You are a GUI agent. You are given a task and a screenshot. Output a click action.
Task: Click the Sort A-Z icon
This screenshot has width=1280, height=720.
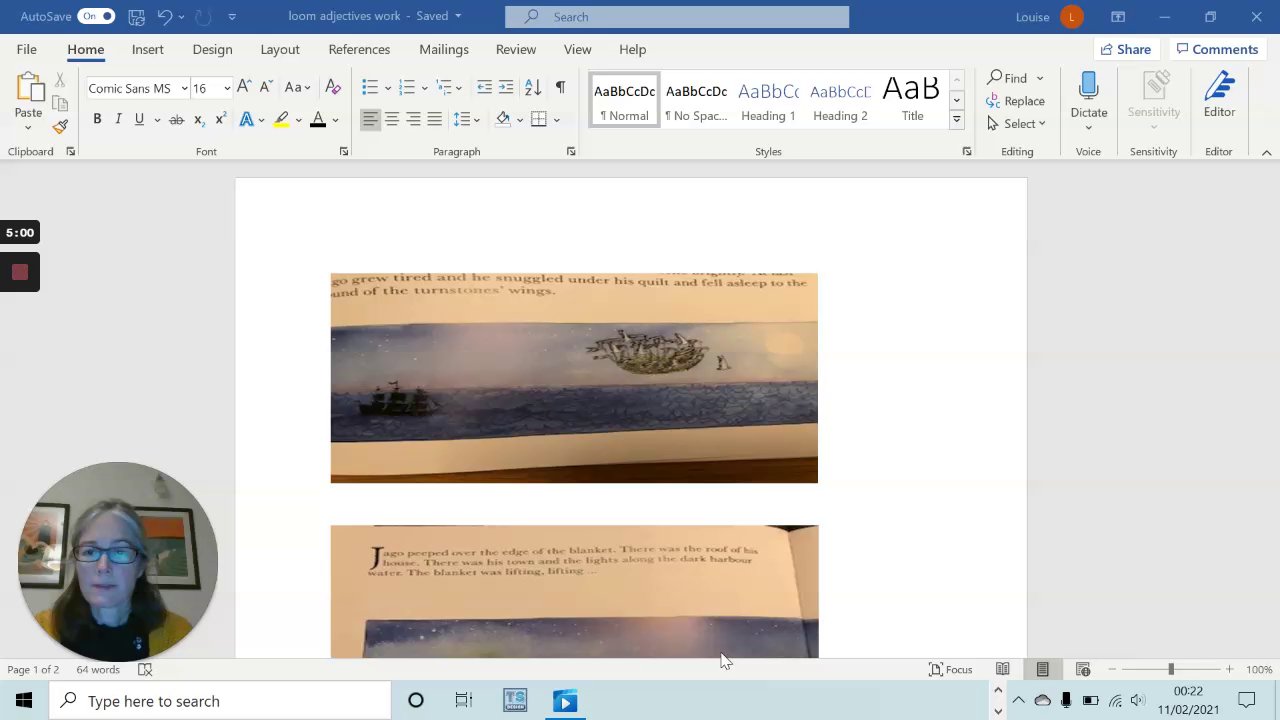coord(533,88)
